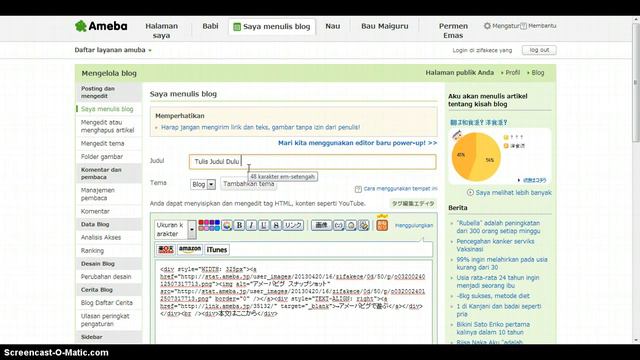This screenshot has width=640, height=360.
Task: Open the Profil link
Action: pos(512,73)
